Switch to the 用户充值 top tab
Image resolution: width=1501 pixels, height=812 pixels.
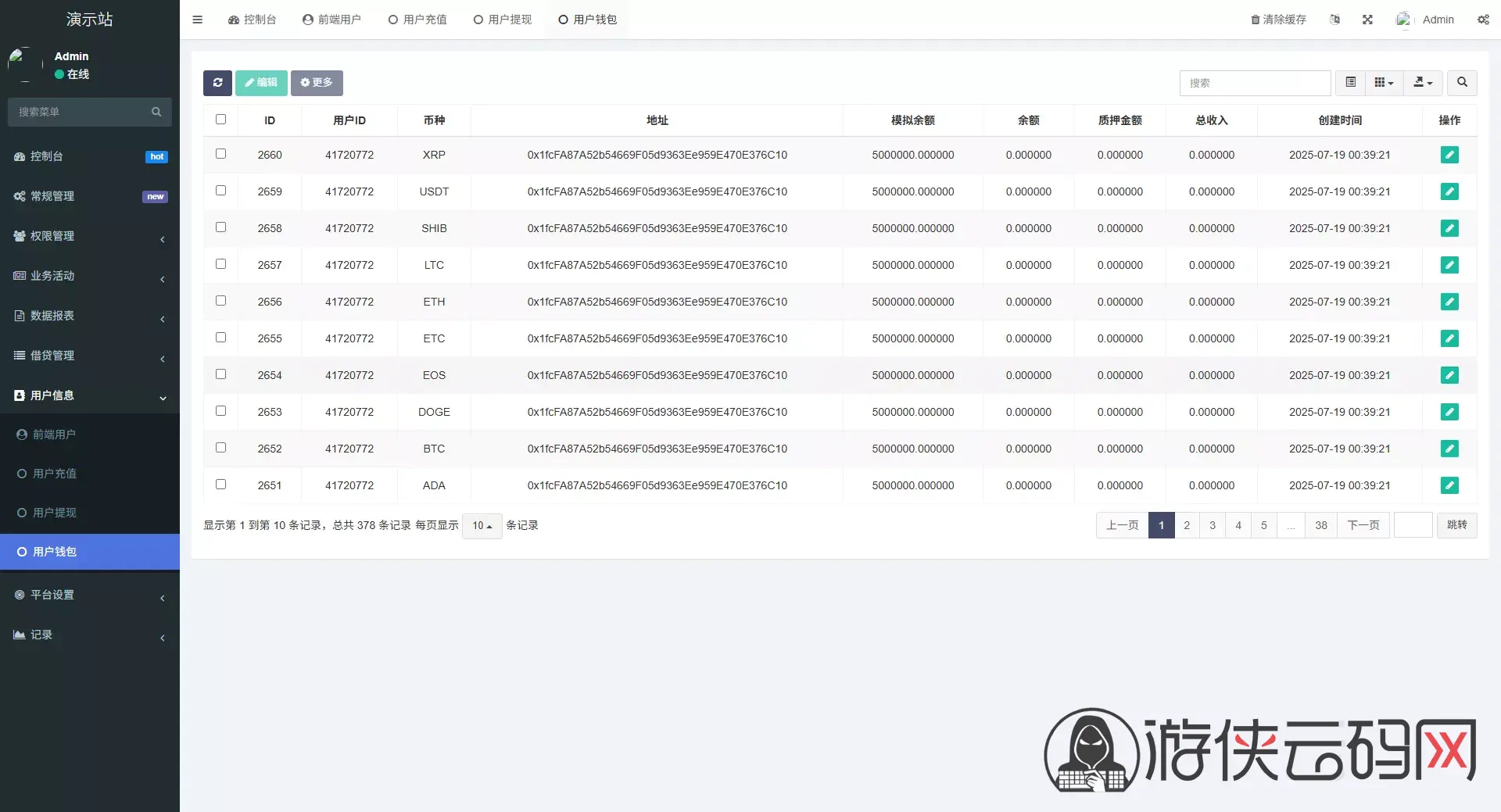point(417,20)
